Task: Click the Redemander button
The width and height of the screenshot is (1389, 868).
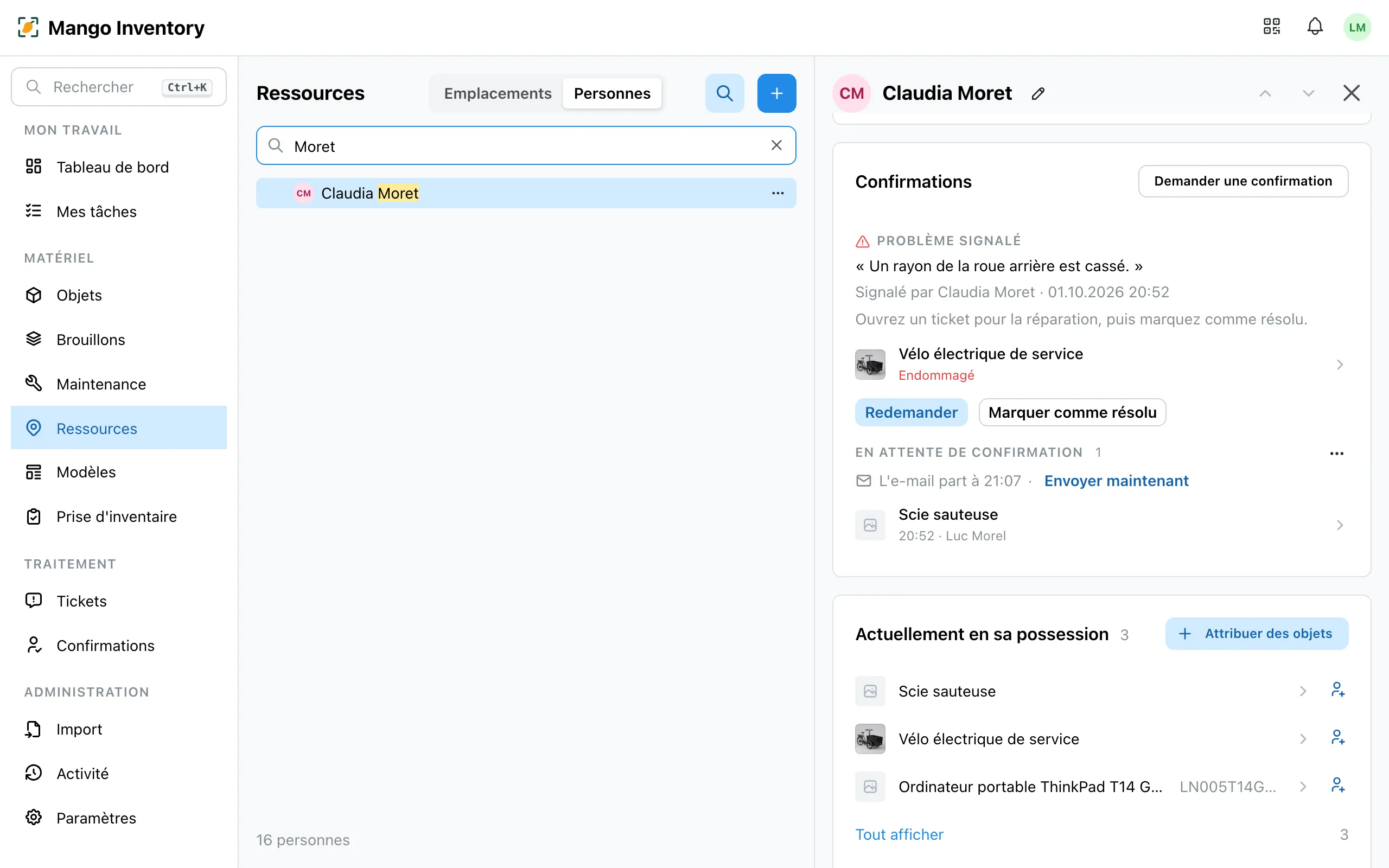Action: pyautogui.click(x=911, y=412)
